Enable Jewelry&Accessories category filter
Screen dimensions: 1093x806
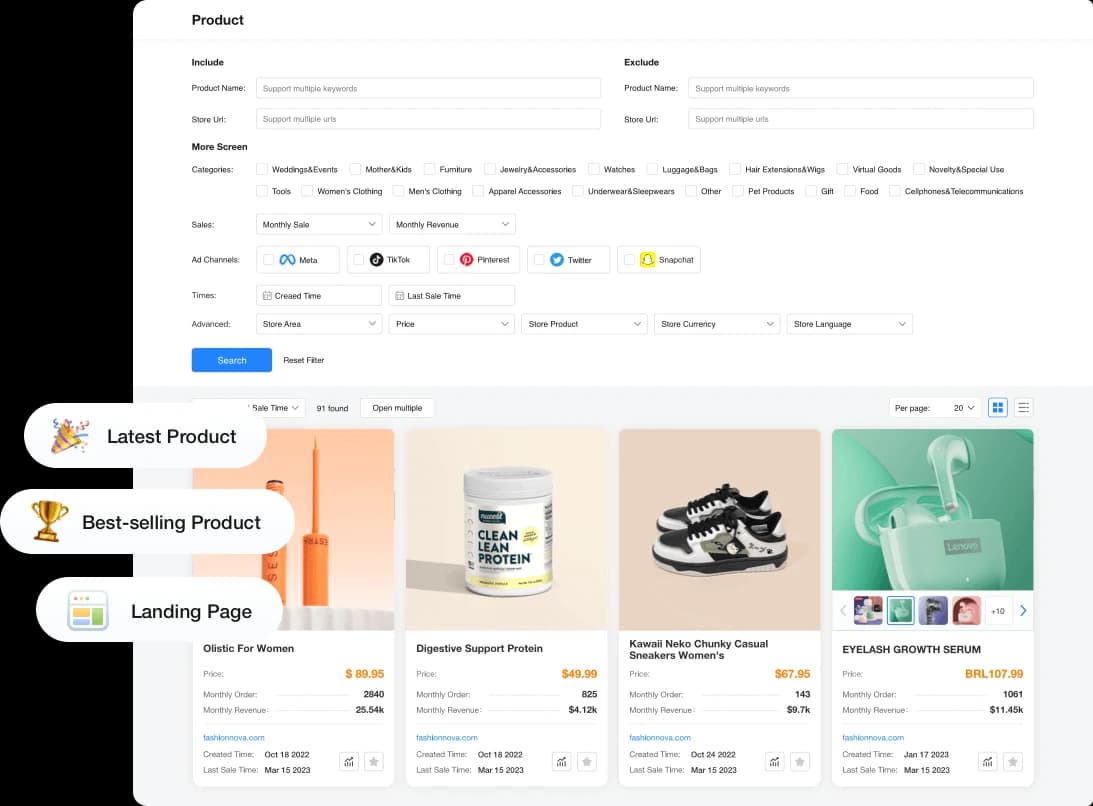(490, 169)
